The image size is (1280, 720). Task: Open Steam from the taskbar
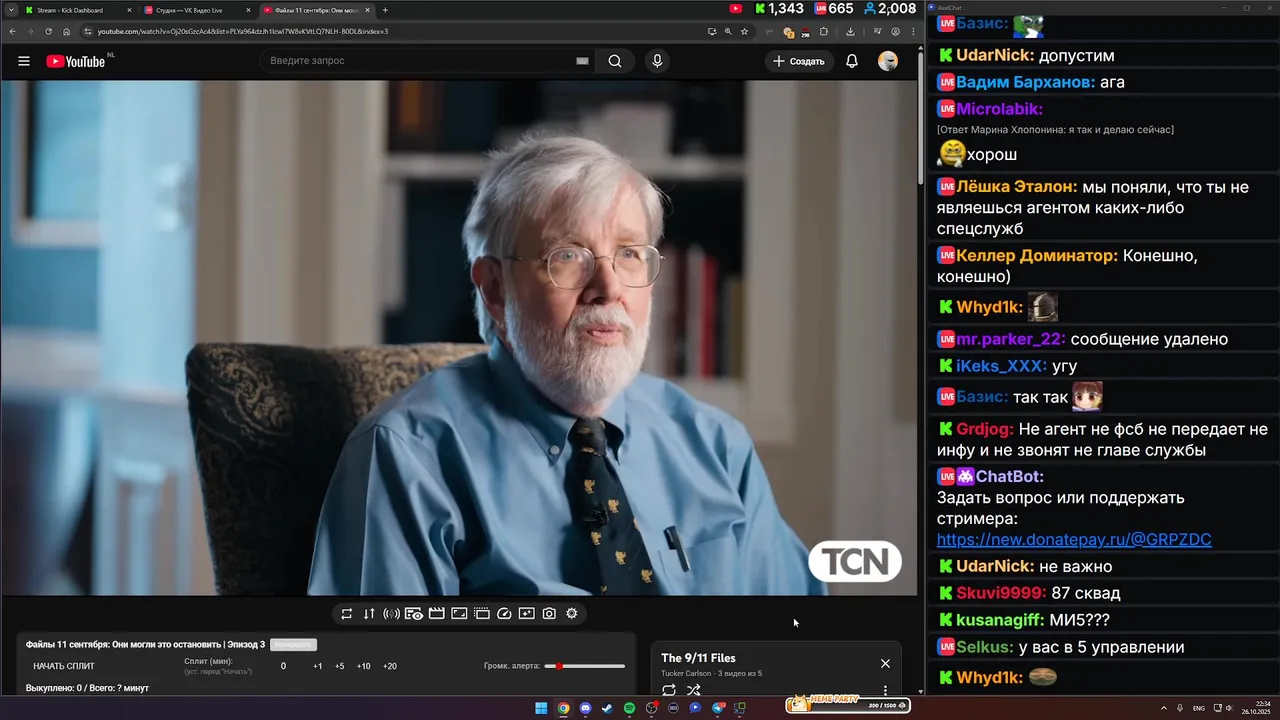click(607, 708)
